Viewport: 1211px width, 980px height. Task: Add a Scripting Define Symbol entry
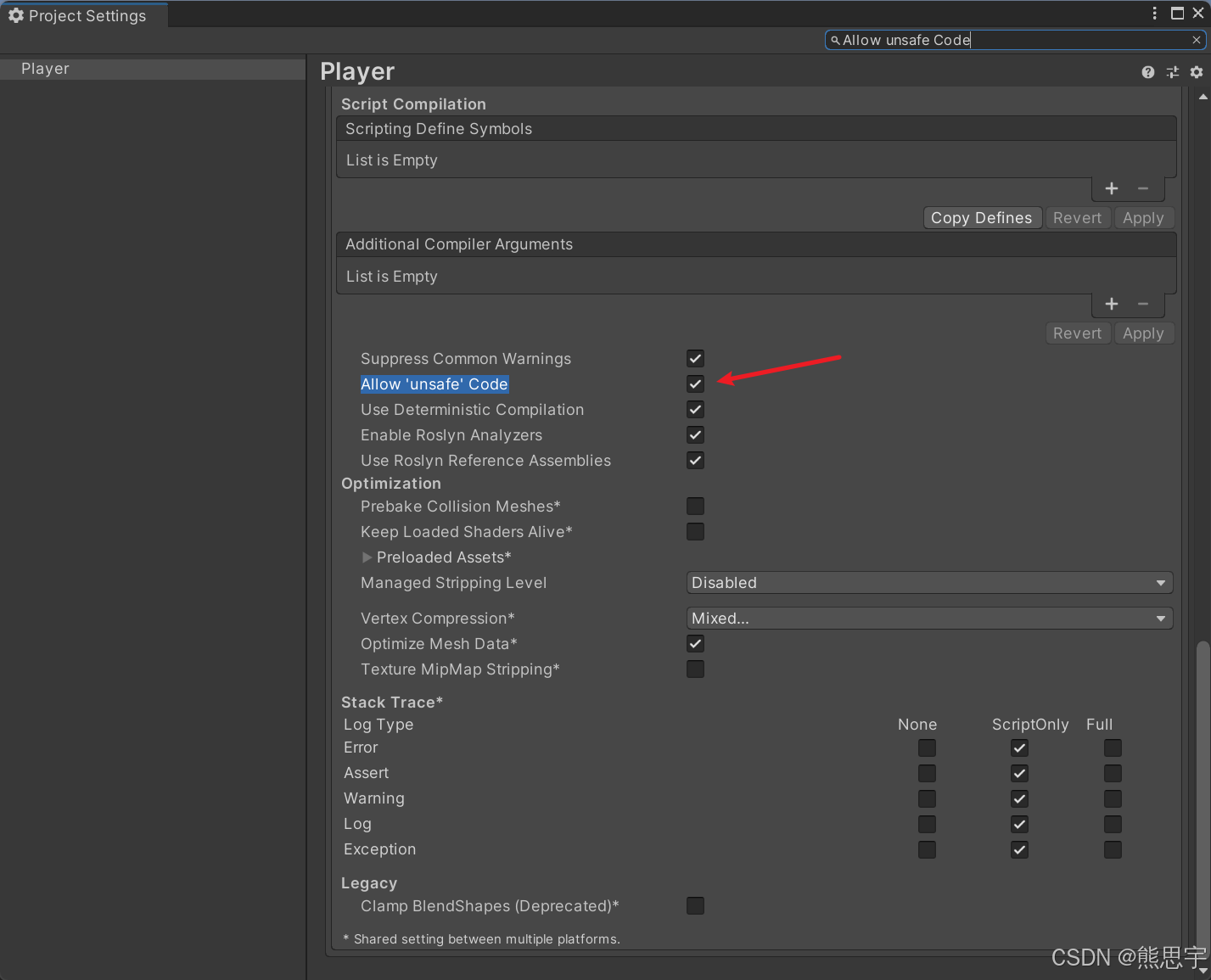(1112, 188)
